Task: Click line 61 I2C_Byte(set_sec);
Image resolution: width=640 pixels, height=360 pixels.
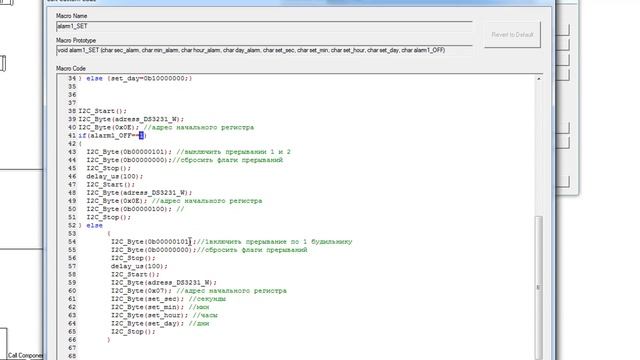Action: (147, 299)
